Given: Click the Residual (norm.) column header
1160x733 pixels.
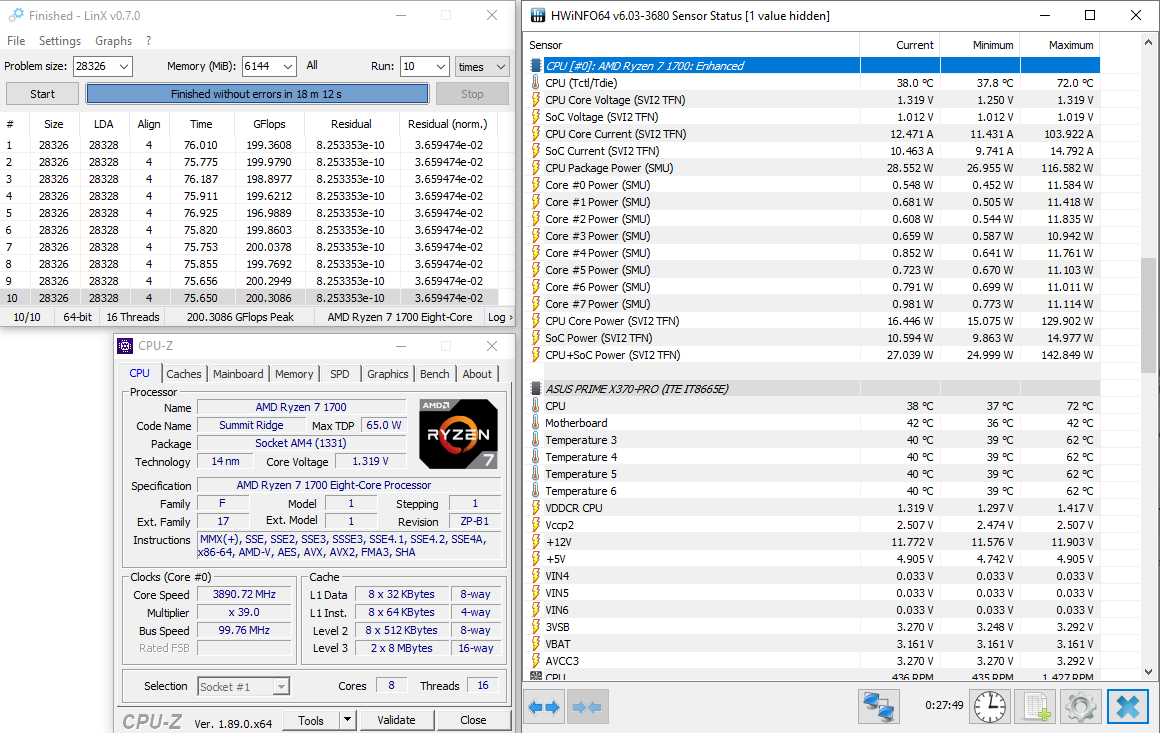Looking at the screenshot, I should pos(448,124).
